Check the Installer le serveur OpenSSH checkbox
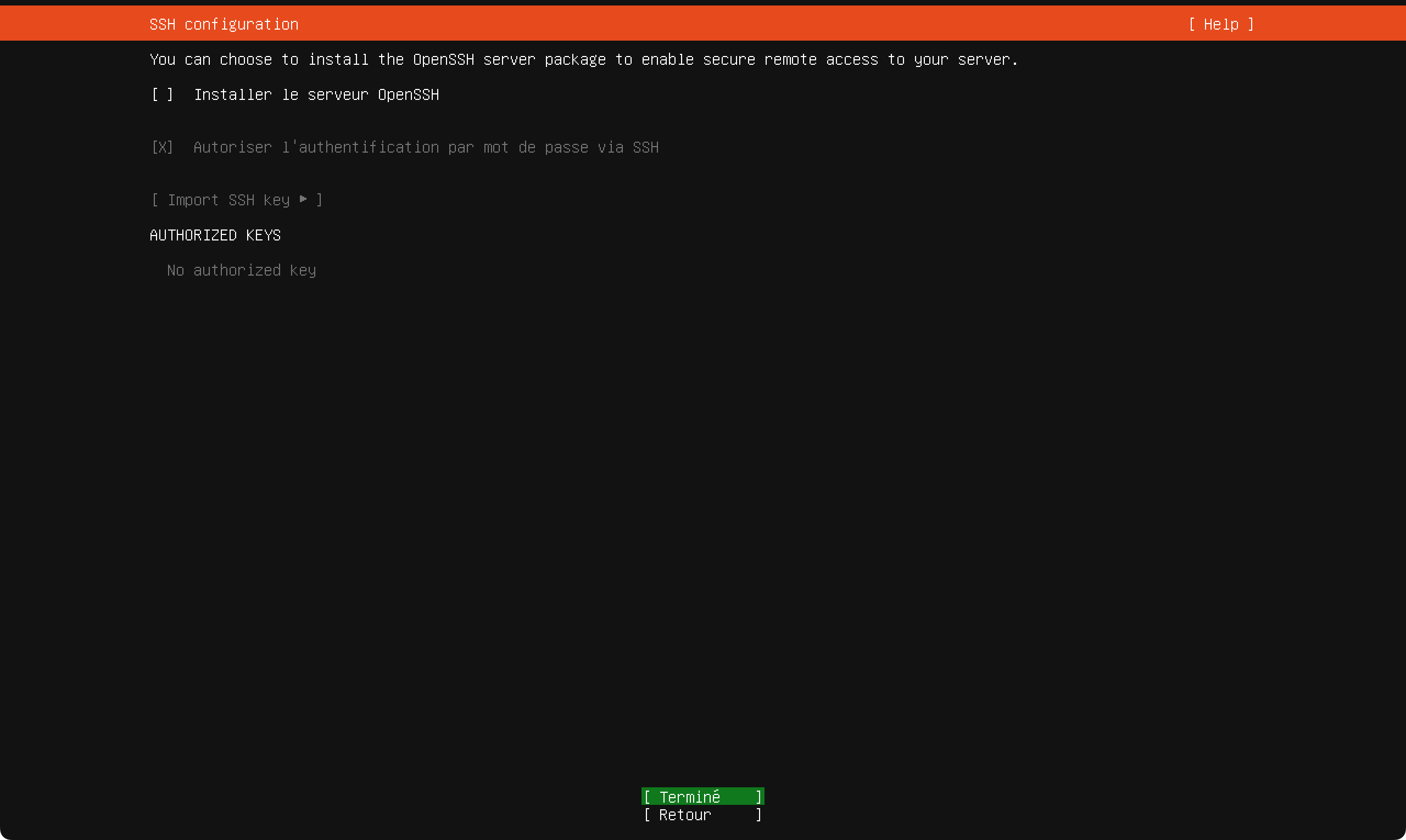This screenshot has width=1406, height=840. click(x=162, y=94)
